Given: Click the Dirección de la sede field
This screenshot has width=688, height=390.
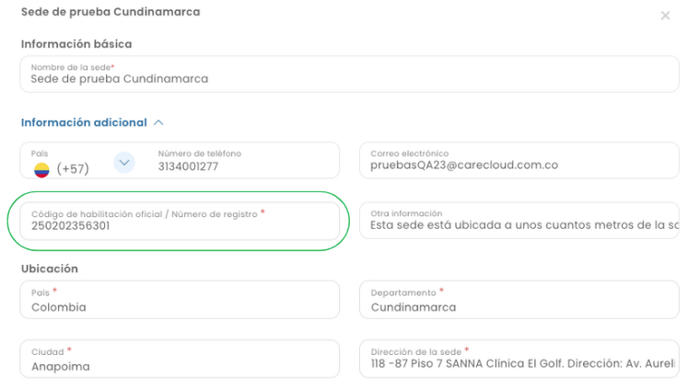Looking at the screenshot, I should tap(519, 358).
